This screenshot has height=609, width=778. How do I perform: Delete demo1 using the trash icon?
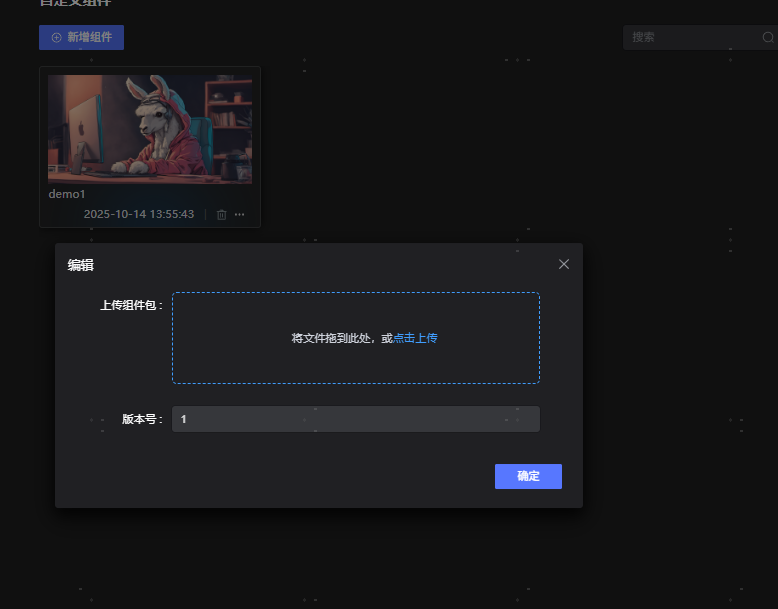pos(222,214)
